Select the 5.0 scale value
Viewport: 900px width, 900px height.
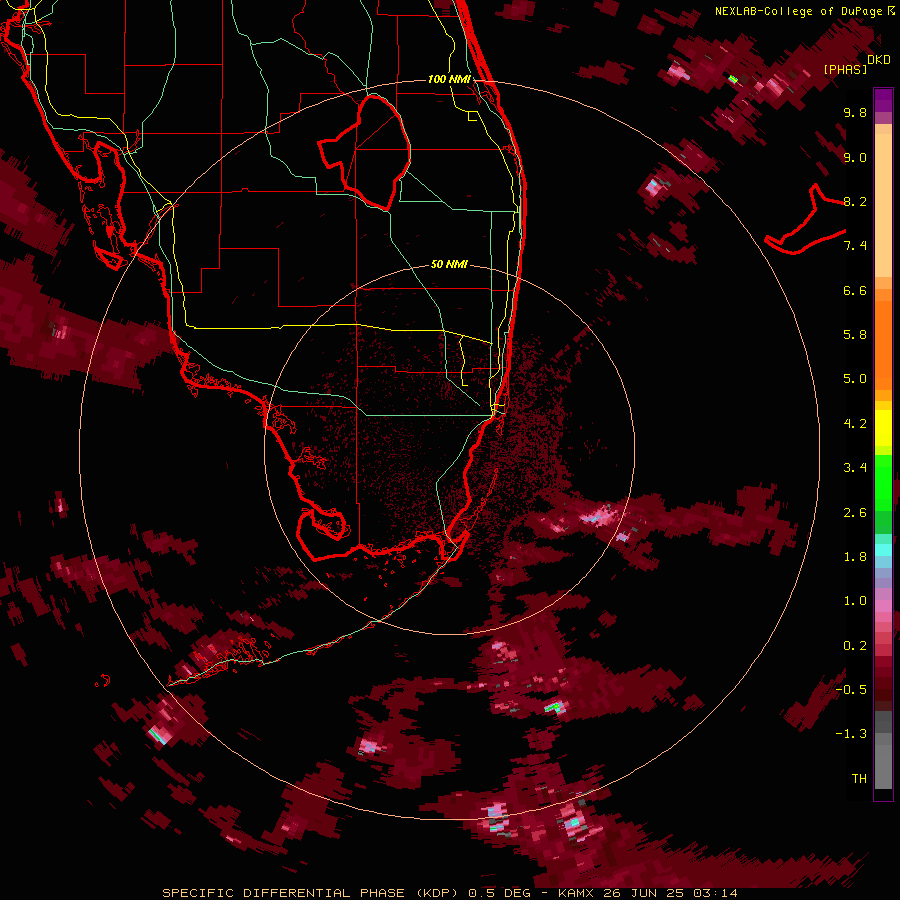pyautogui.click(x=855, y=379)
